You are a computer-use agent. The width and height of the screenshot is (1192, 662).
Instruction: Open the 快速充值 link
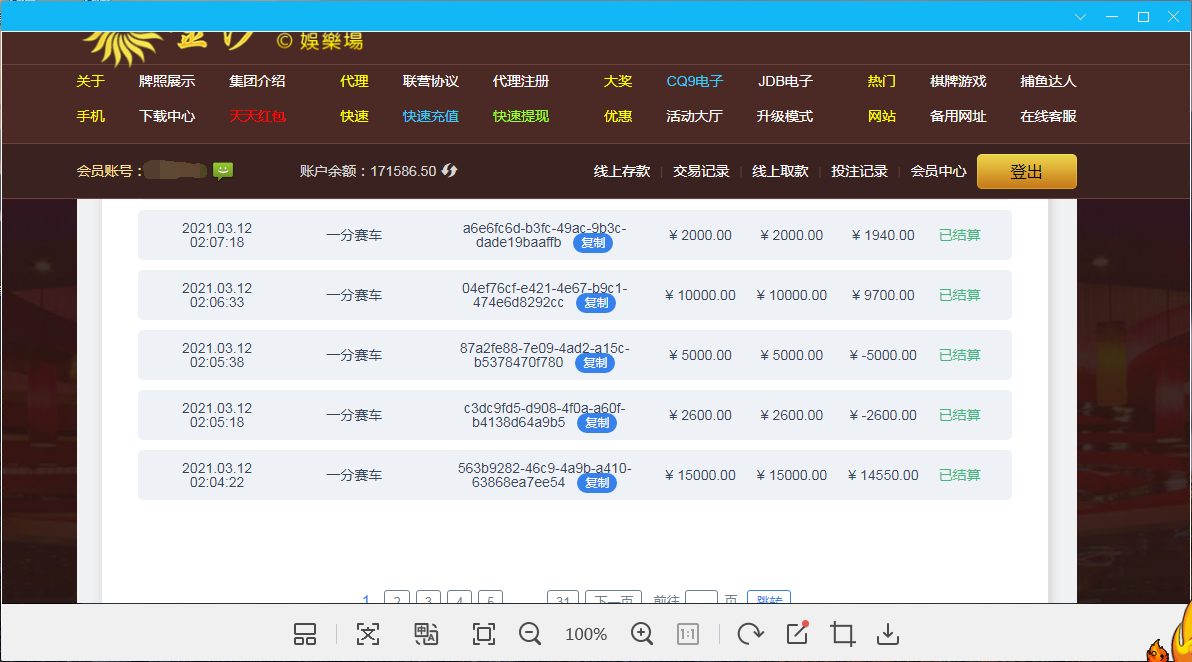(431, 116)
